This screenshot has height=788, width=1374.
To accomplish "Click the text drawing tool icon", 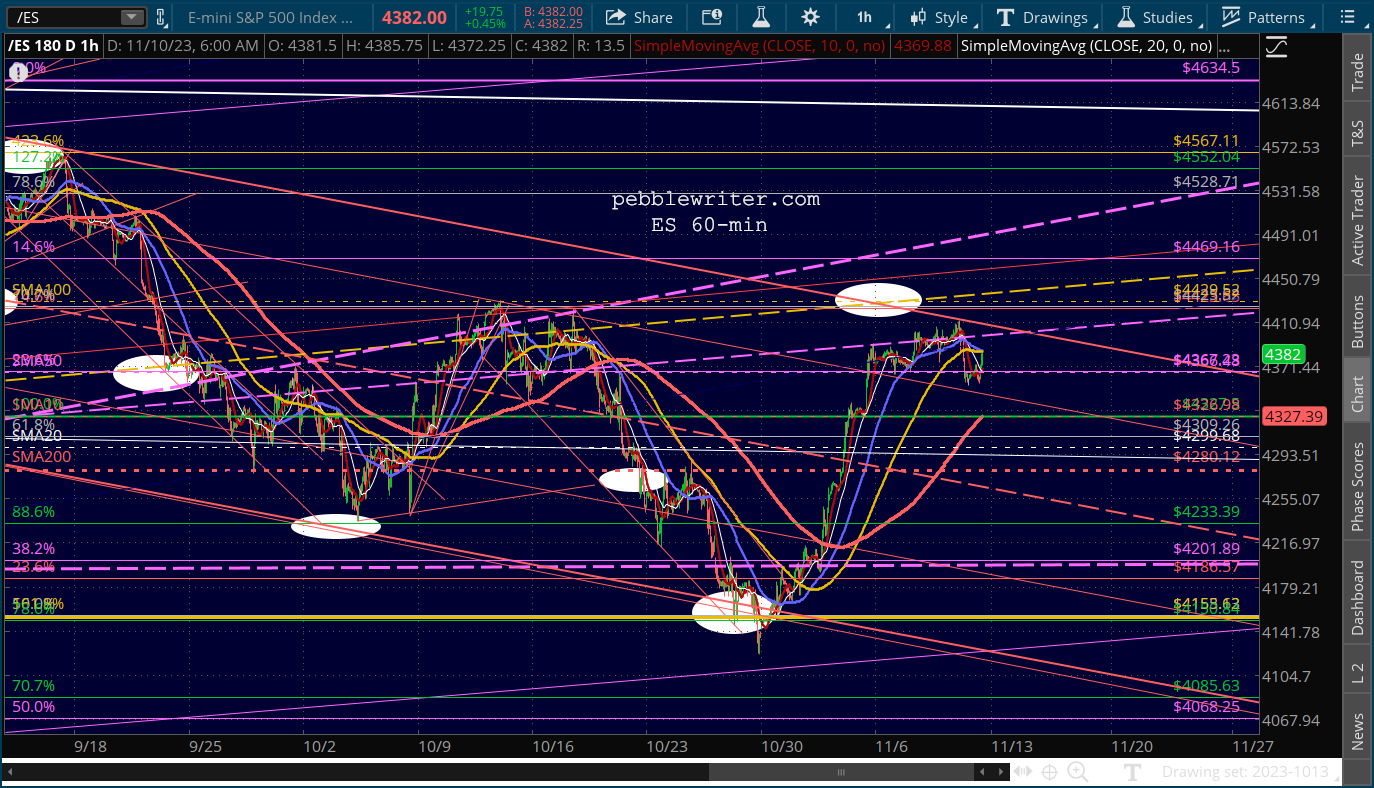I will (x=1133, y=771).
